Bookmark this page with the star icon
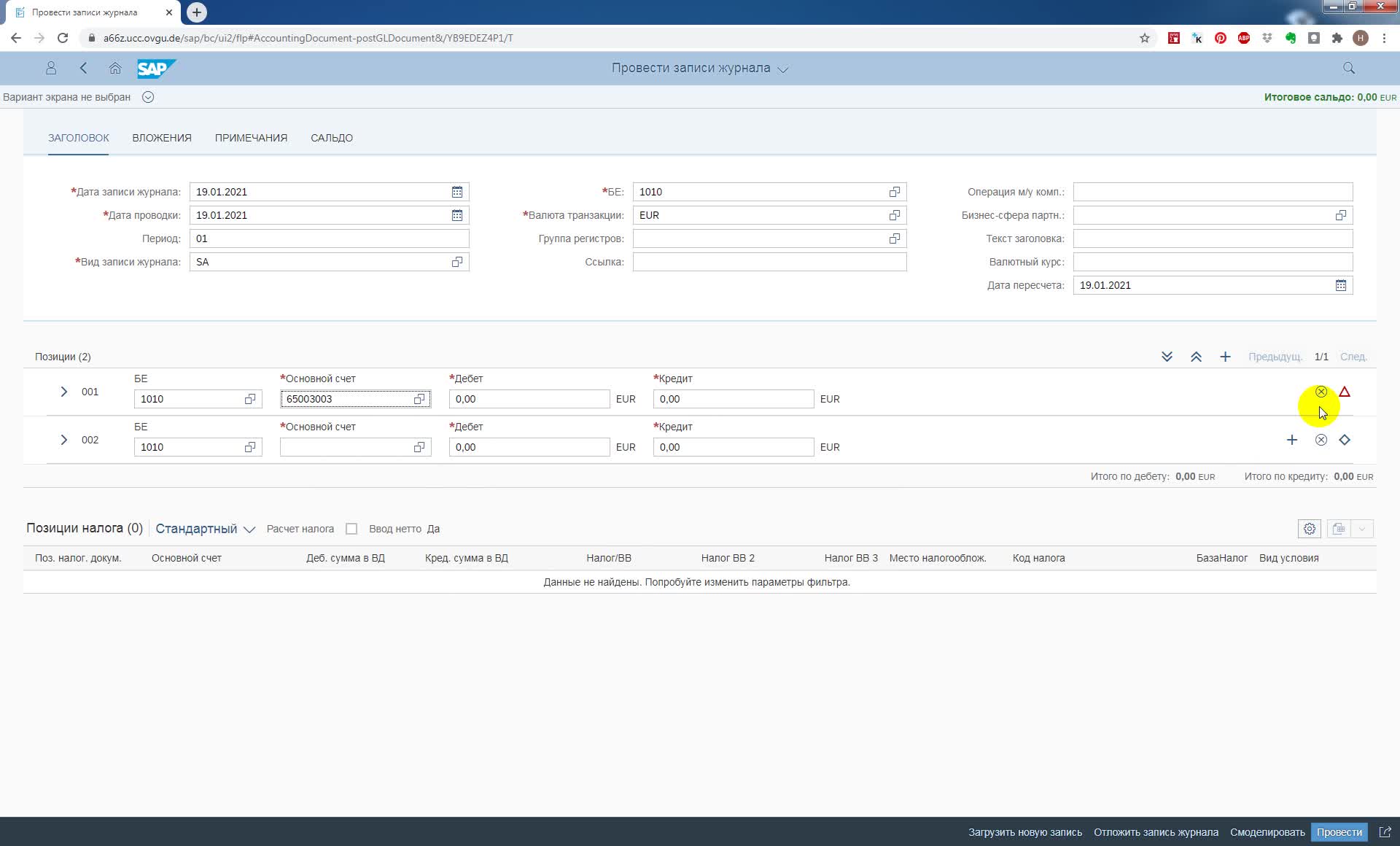The height and width of the screenshot is (846, 1400). click(1145, 38)
